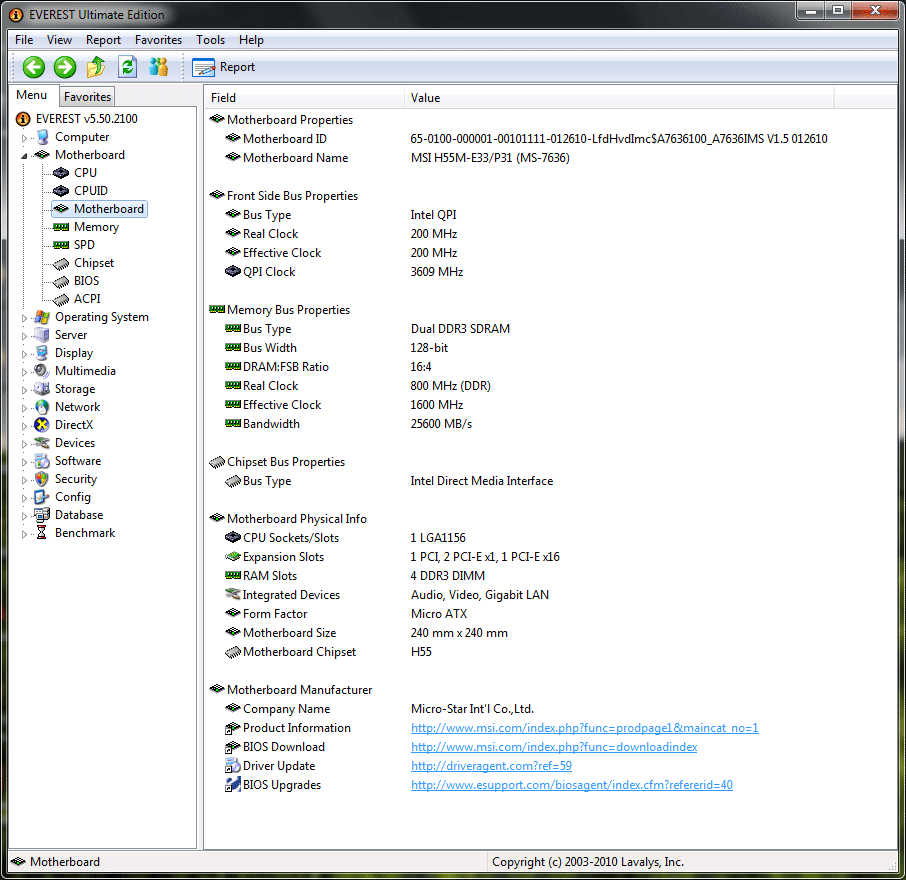Select the Bandwidth row
This screenshot has width=906, height=880.
pos(348,424)
